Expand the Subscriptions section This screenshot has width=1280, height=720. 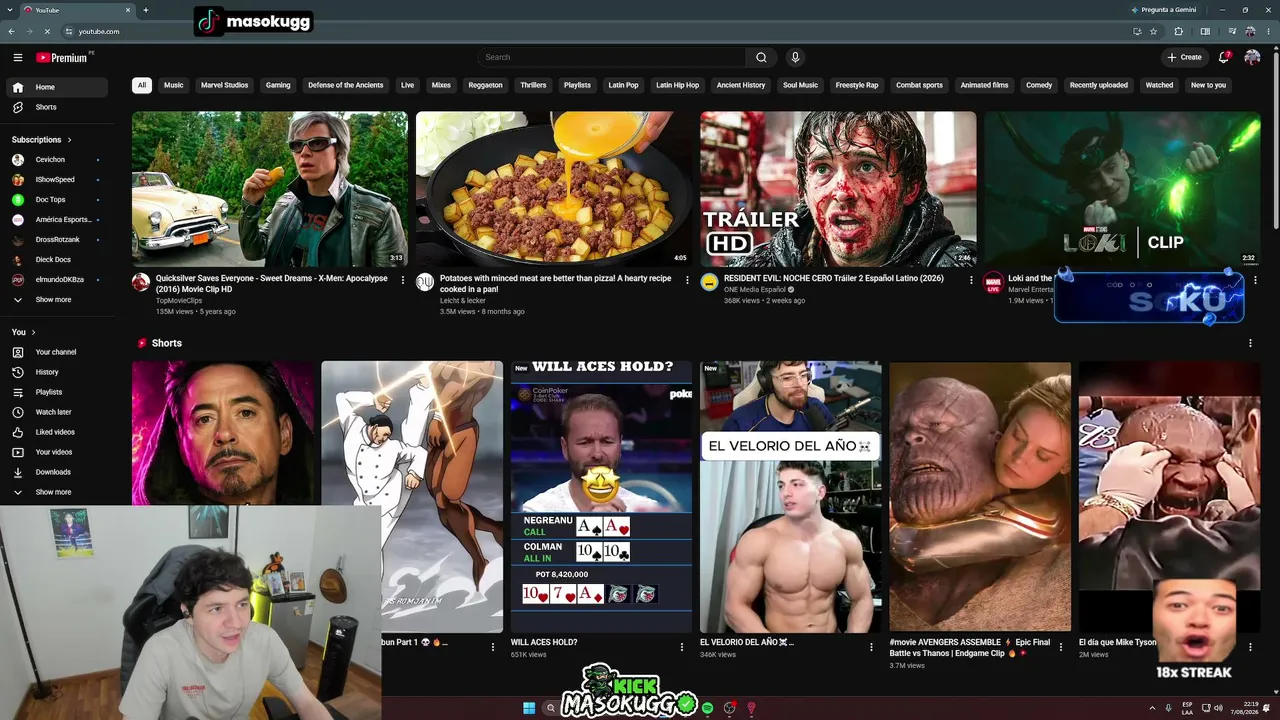(x=42, y=140)
